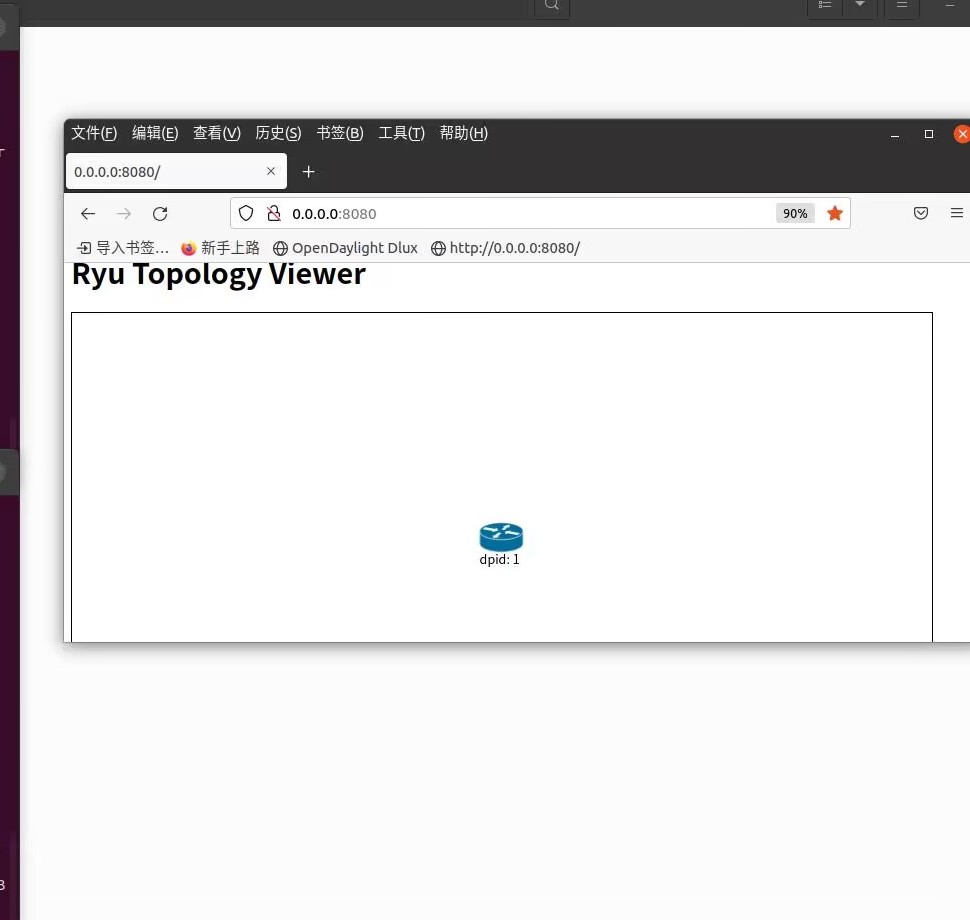Open the Firefox hamburger menu
Screen dimensions: 970x920
pos(956,213)
